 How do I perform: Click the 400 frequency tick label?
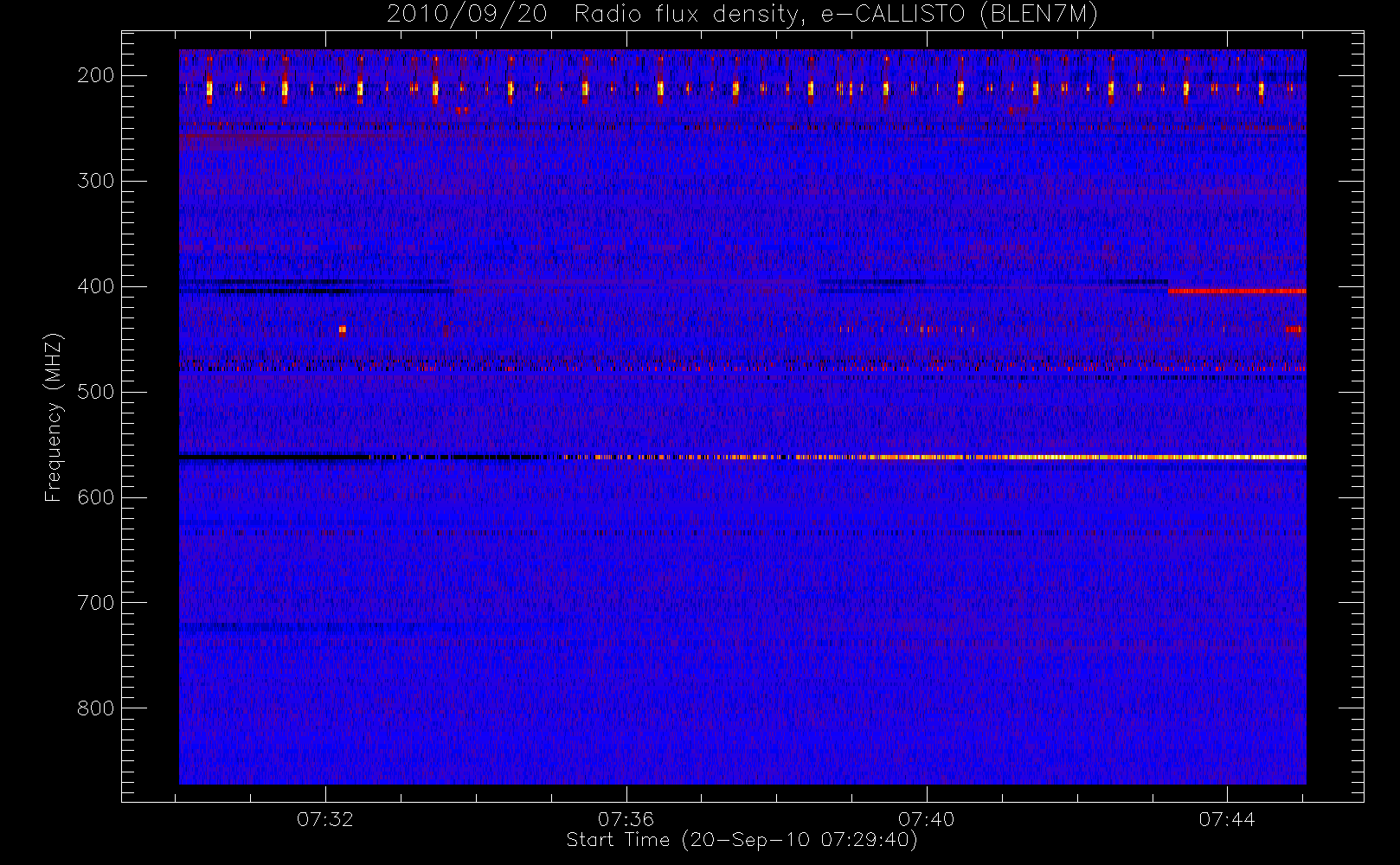pos(96,286)
